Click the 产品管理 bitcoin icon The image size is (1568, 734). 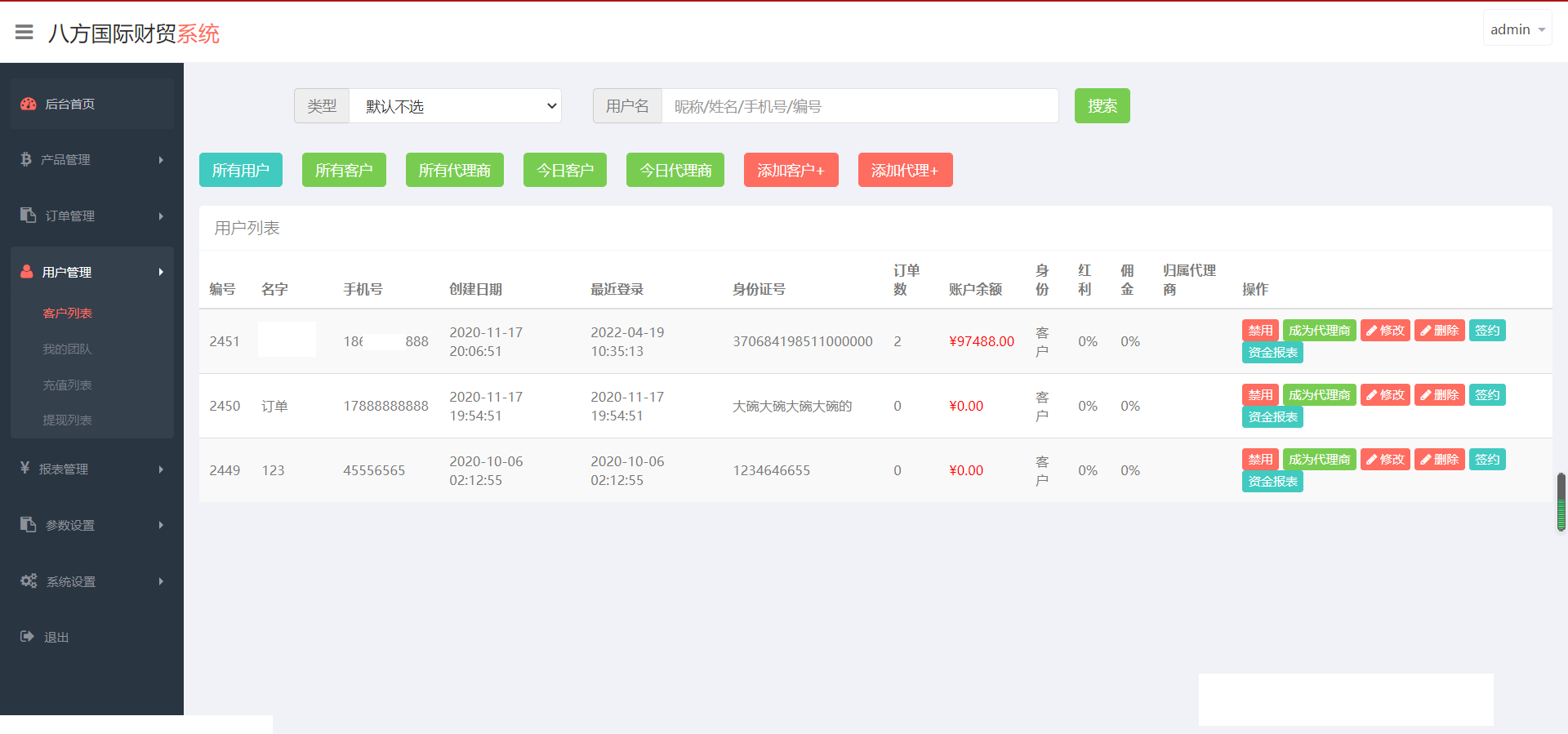point(26,159)
